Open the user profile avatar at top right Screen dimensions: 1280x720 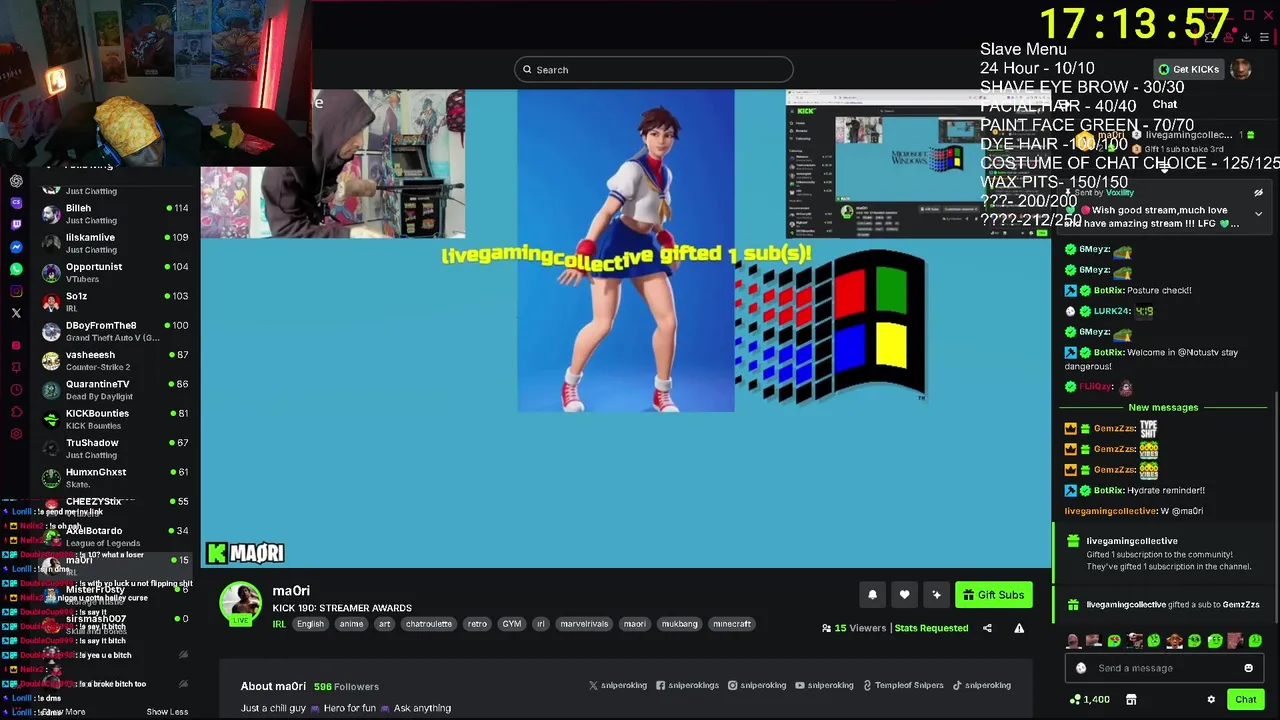point(1241,69)
